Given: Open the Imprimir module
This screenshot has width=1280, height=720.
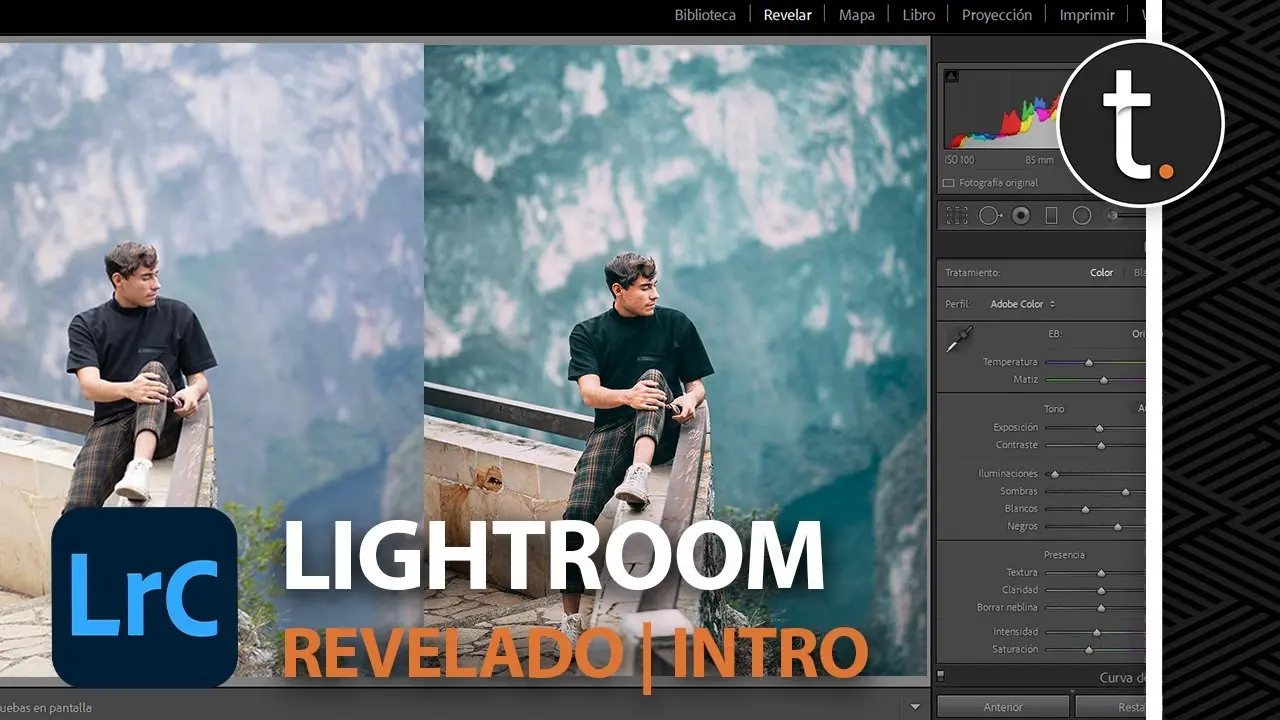Looking at the screenshot, I should click(1087, 15).
